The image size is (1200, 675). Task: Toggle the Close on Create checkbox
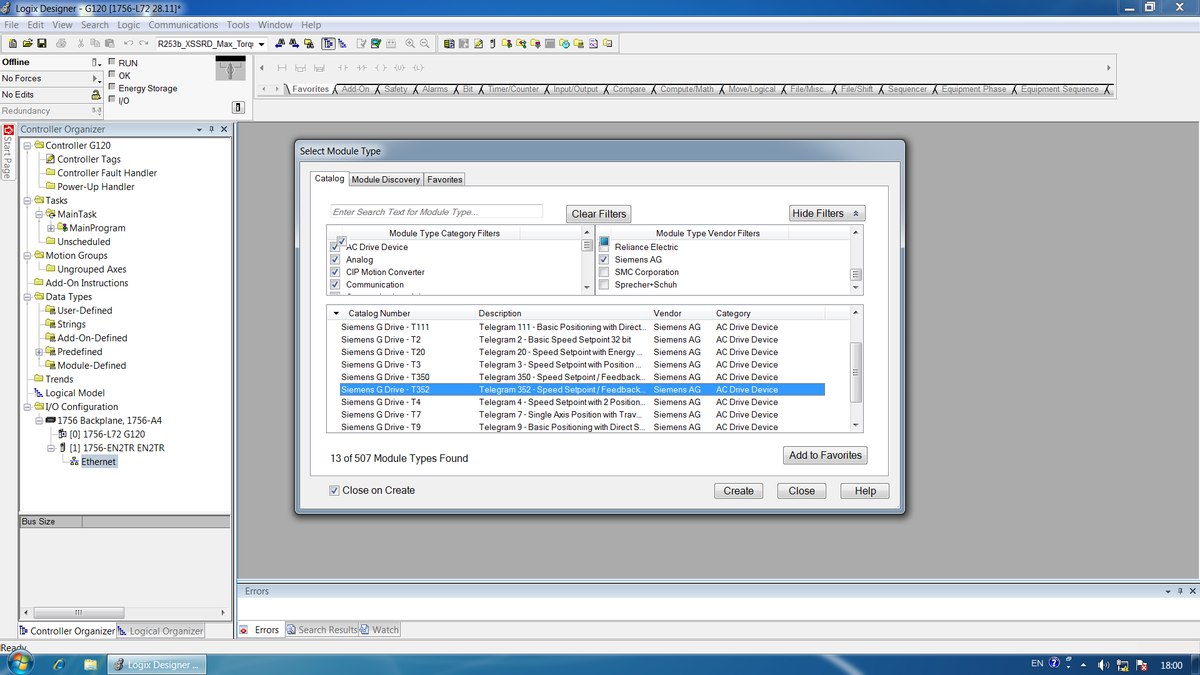pos(335,491)
